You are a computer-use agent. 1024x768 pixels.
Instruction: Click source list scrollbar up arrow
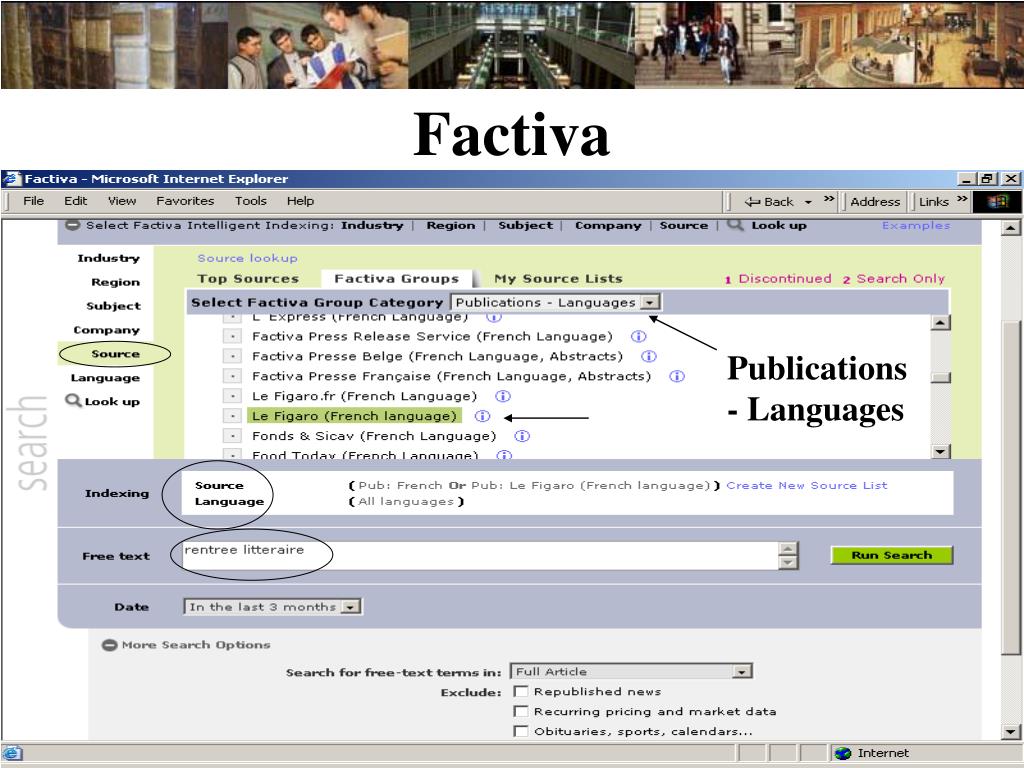(940, 322)
